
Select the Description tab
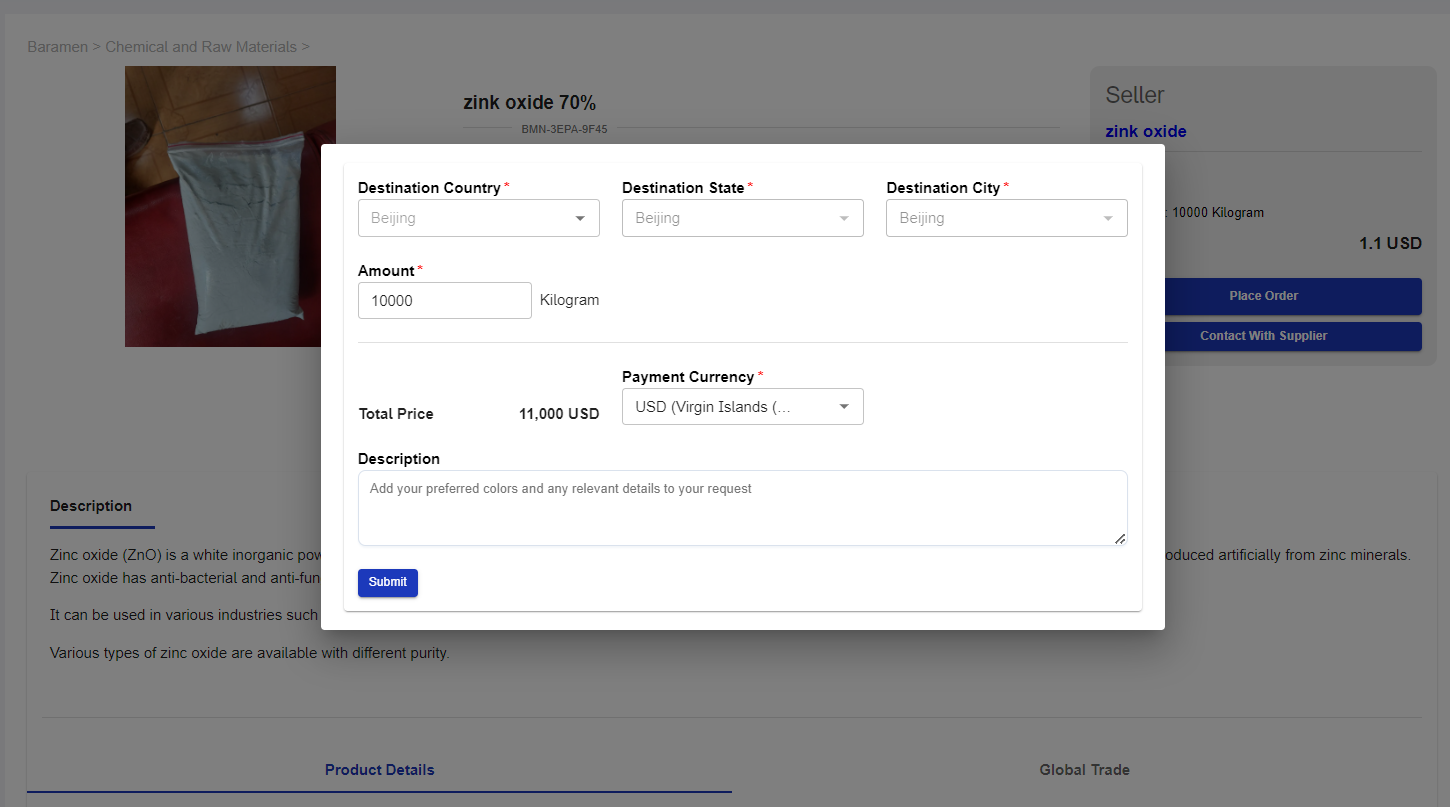tap(91, 506)
